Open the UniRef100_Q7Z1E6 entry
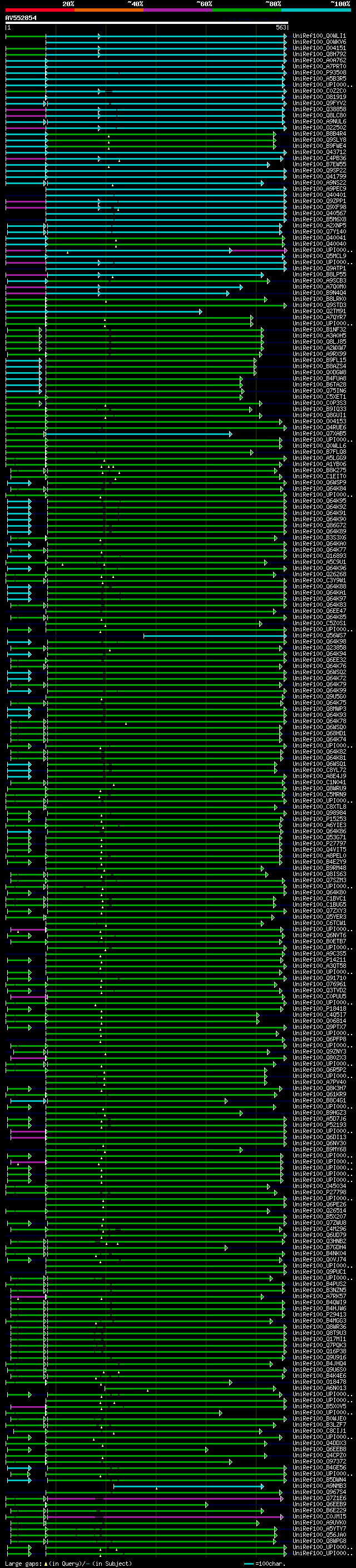This screenshot has width=356, height=1568. pos(319,1498)
